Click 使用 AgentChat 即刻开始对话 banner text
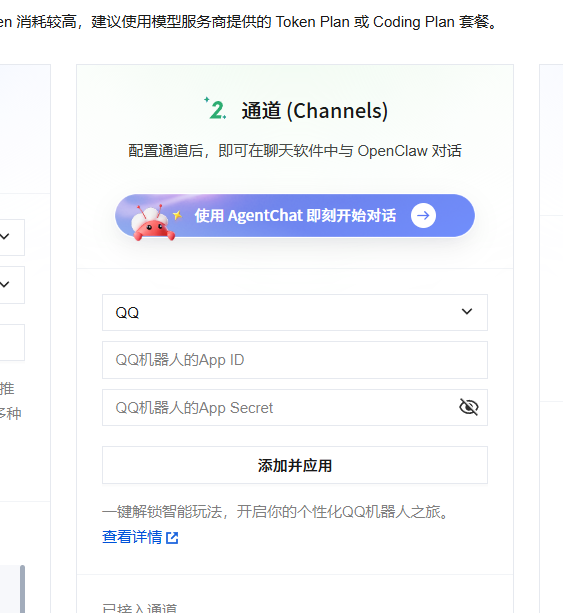 [x=295, y=215]
